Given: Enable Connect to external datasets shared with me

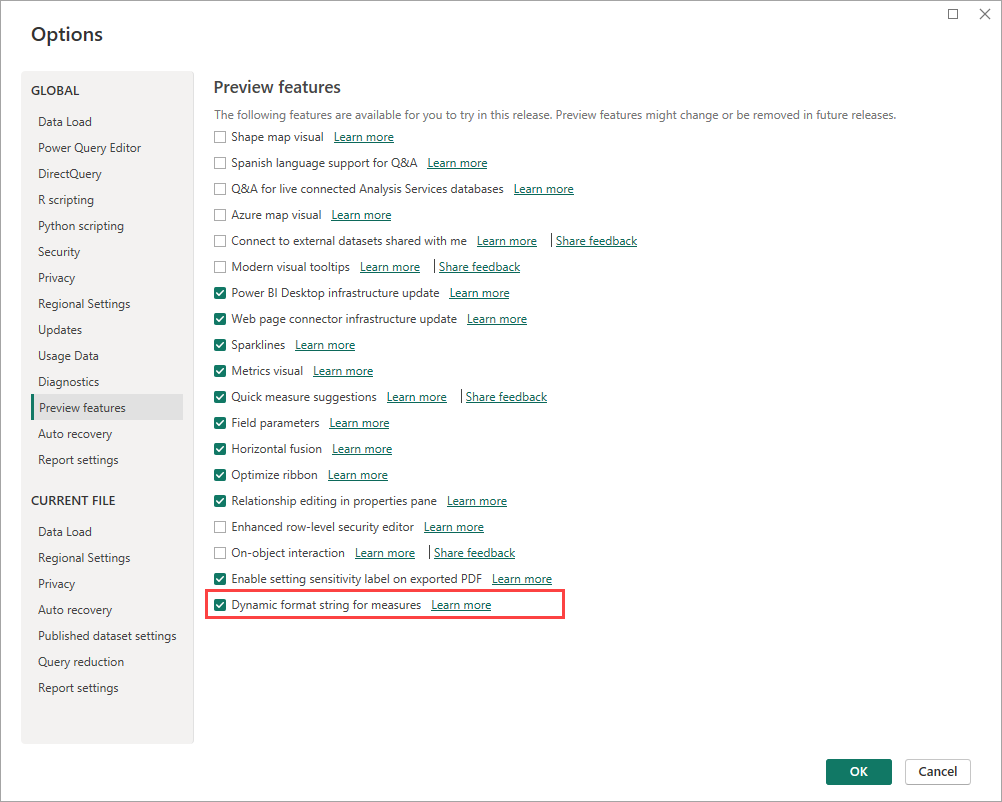Looking at the screenshot, I should click(220, 241).
